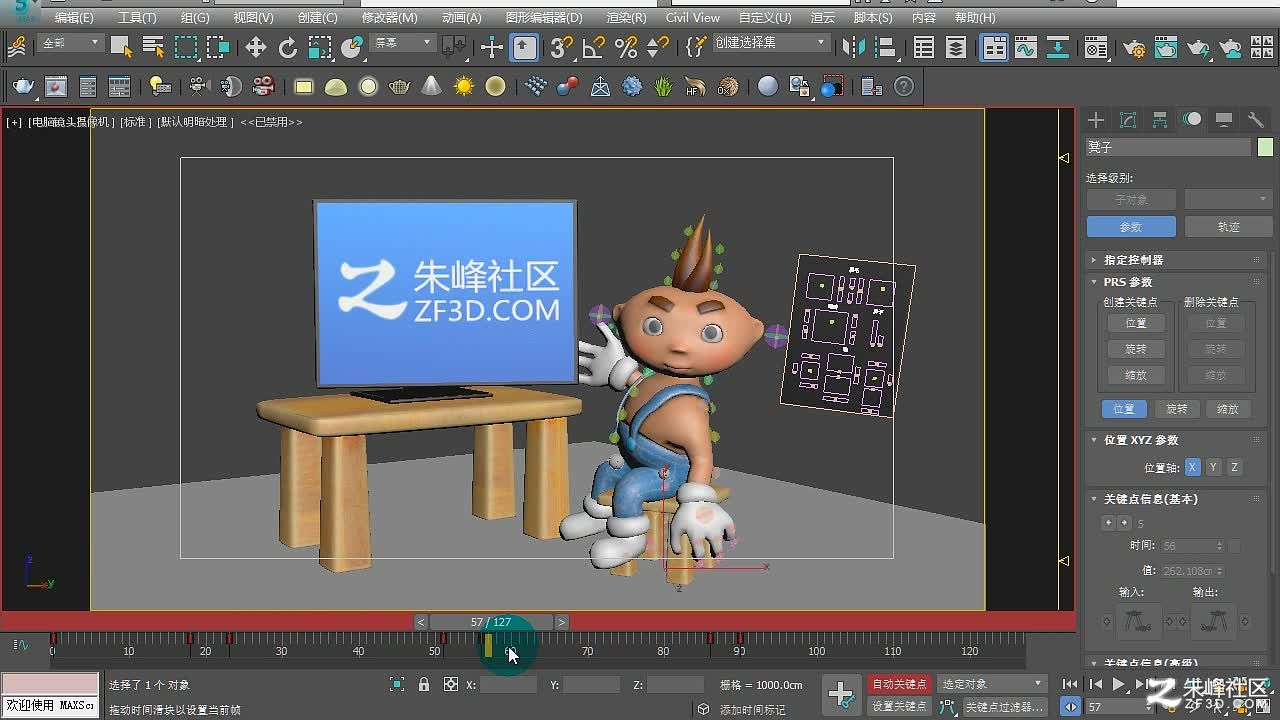This screenshot has height=720, width=1280.
Task: Click the grass plant icon
Action: 664,87
